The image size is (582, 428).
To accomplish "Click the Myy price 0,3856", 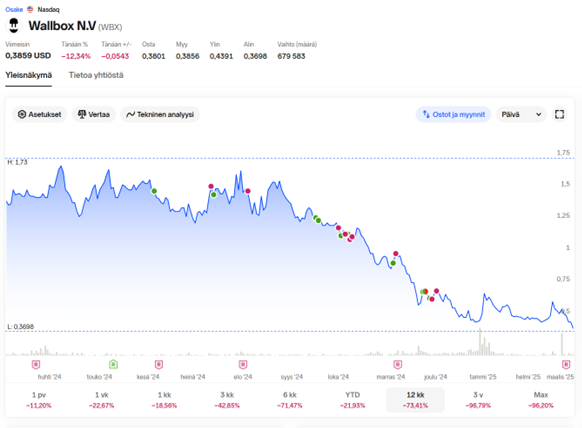I will [187, 56].
